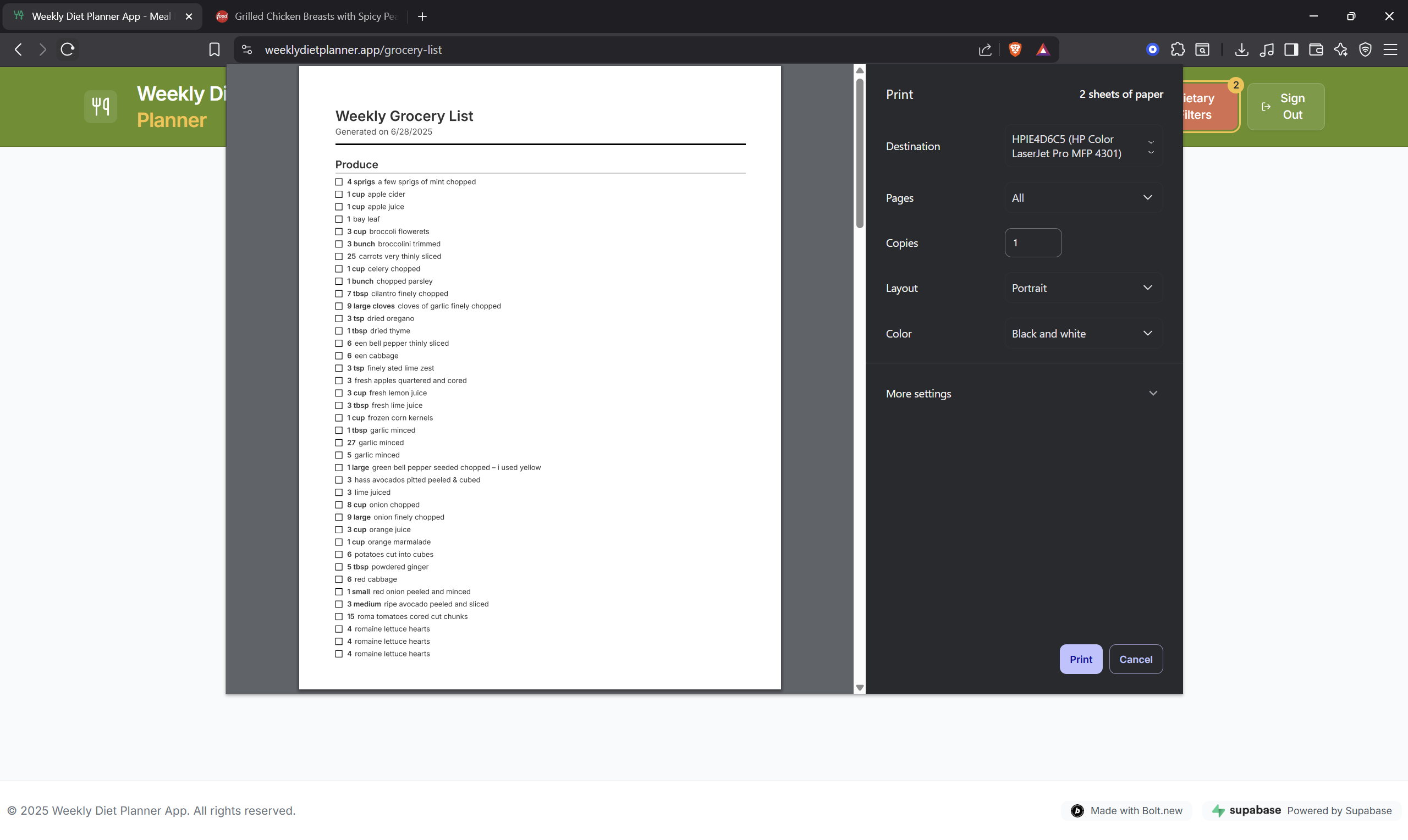Image resolution: width=1408 pixels, height=840 pixels.
Task: Open the Destination printer dropdown
Action: tap(1083, 146)
